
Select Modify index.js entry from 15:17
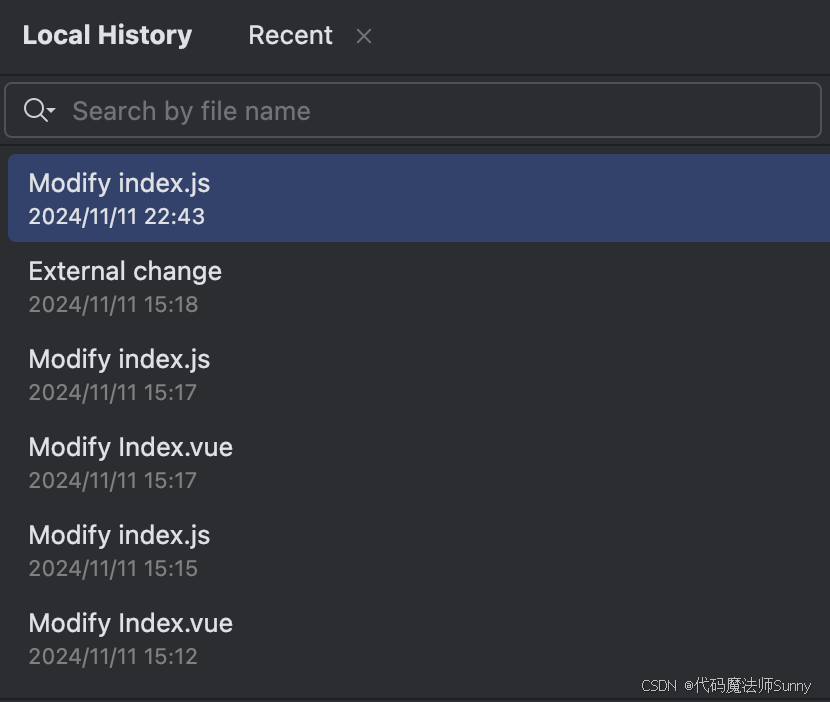pos(419,374)
